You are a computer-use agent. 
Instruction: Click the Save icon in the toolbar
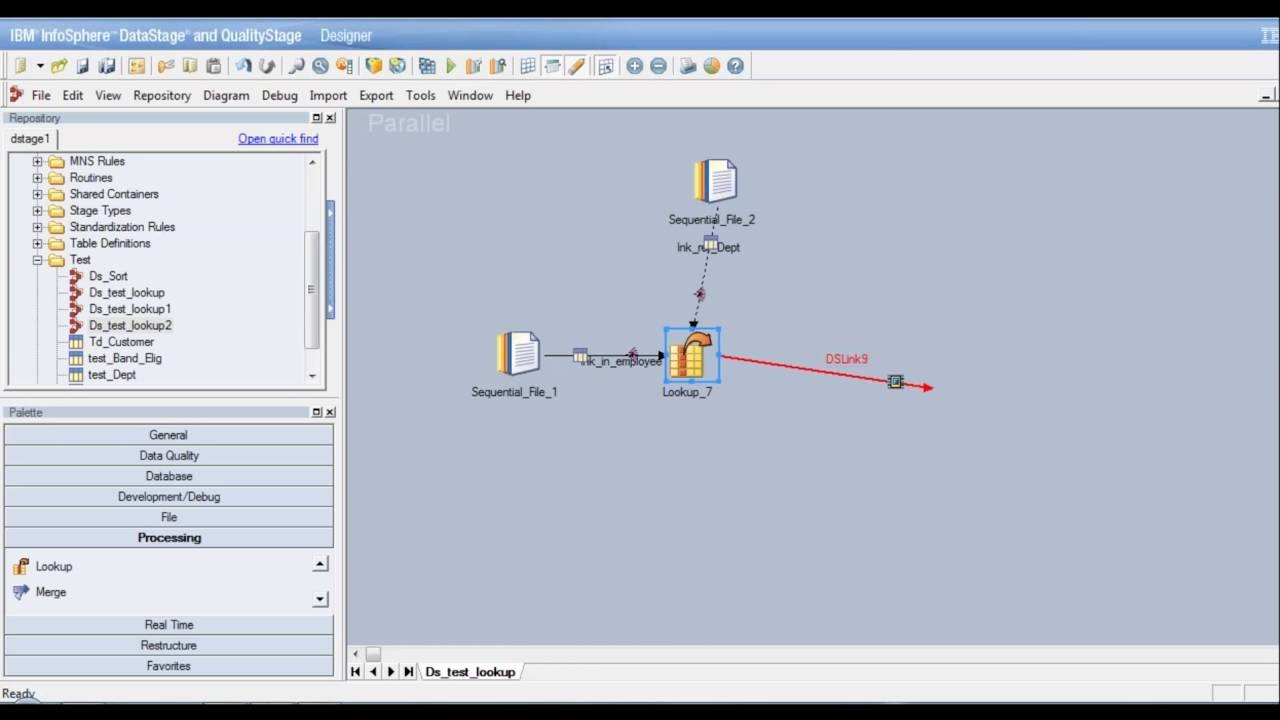(83, 66)
